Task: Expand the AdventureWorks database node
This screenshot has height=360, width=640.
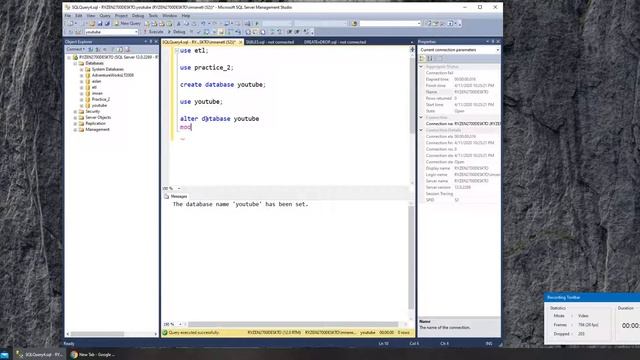Action: [x=81, y=76]
